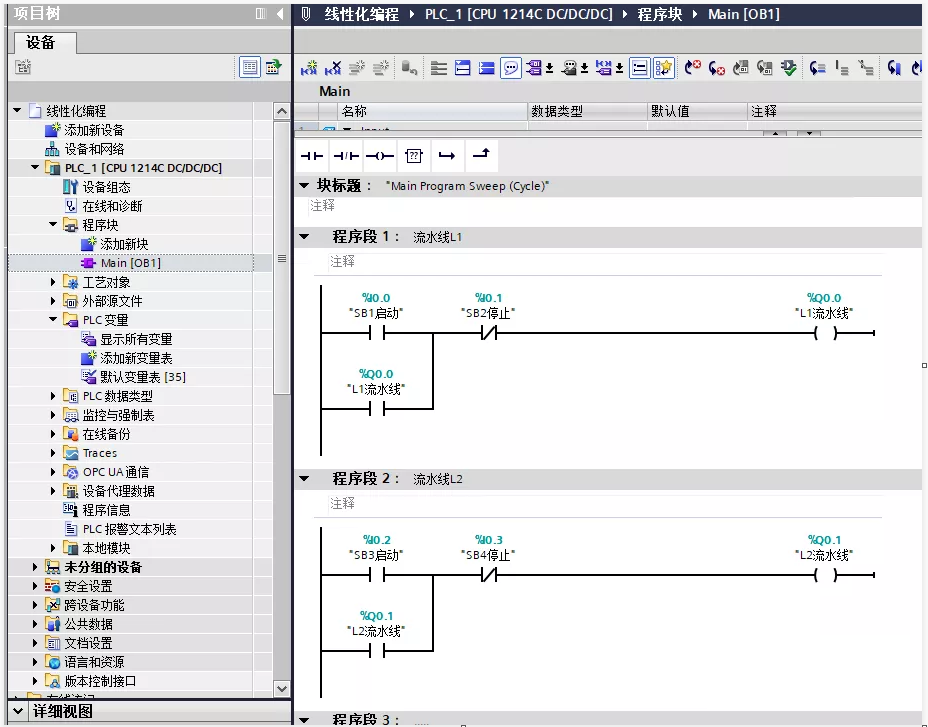Toggle the project tree details view button
This screenshot has height=727, width=928.
click(249, 68)
